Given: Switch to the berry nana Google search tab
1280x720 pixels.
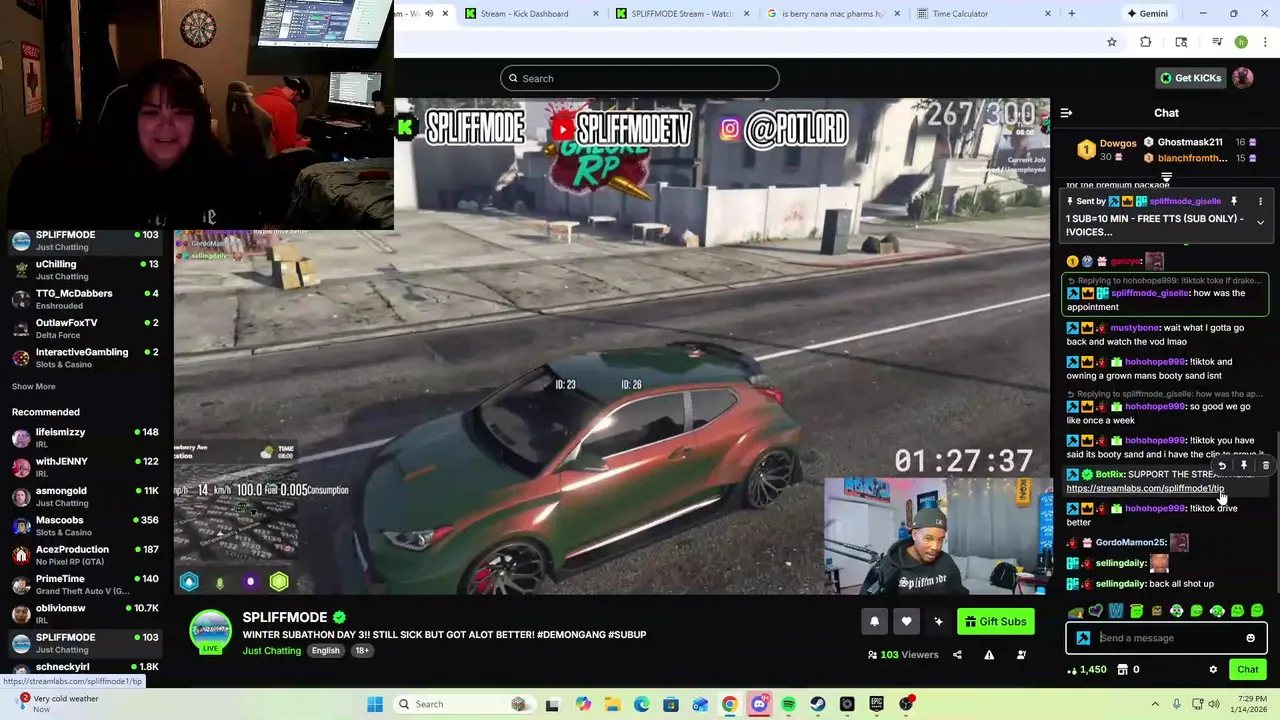Looking at the screenshot, I should [832, 14].
